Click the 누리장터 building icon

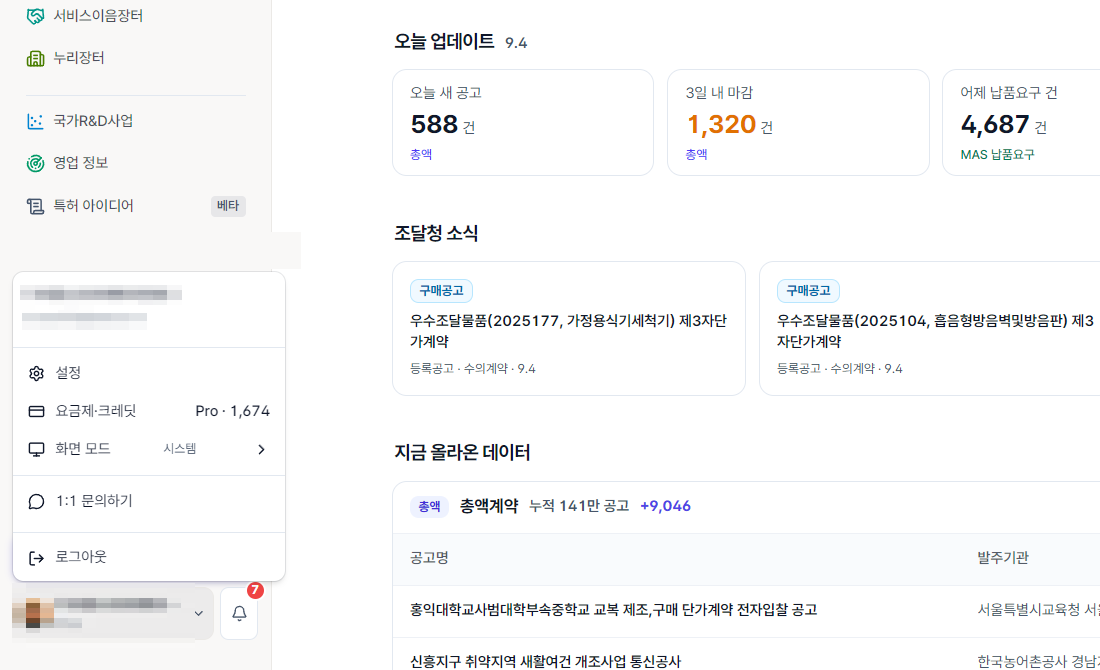[35, 58]
